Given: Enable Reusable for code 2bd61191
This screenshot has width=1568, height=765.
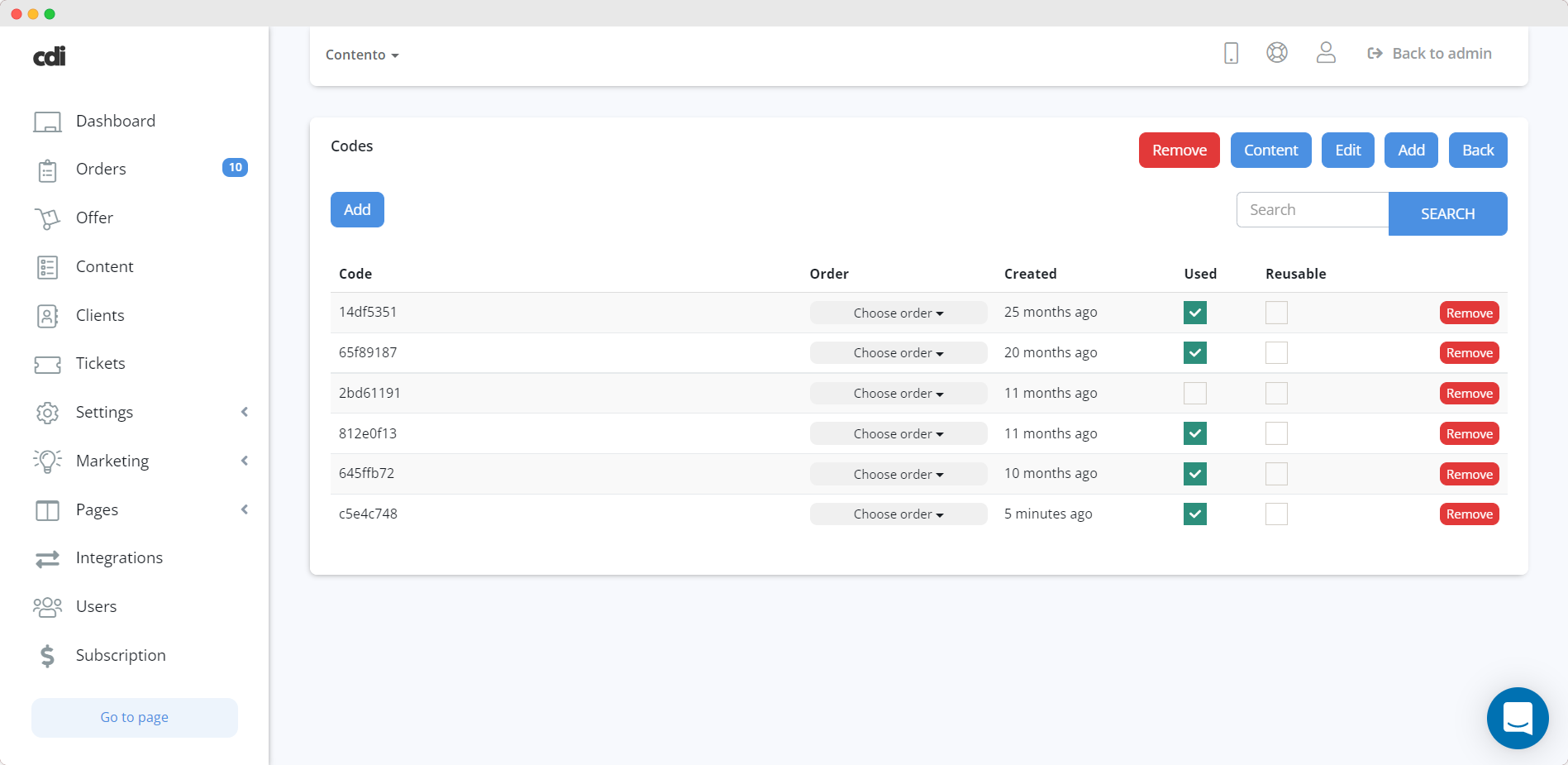Looking at the screenshot, I should click(x=1276, y=393).
